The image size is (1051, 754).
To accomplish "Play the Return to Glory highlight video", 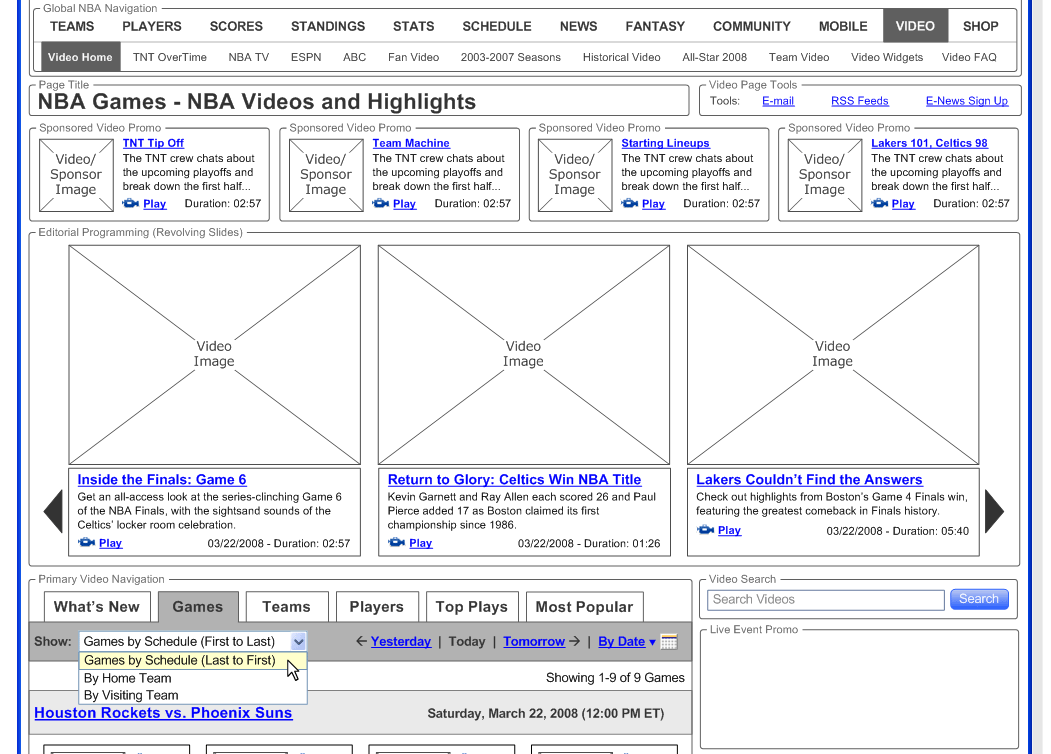I will pyautogui.click(x=420, y=542).
